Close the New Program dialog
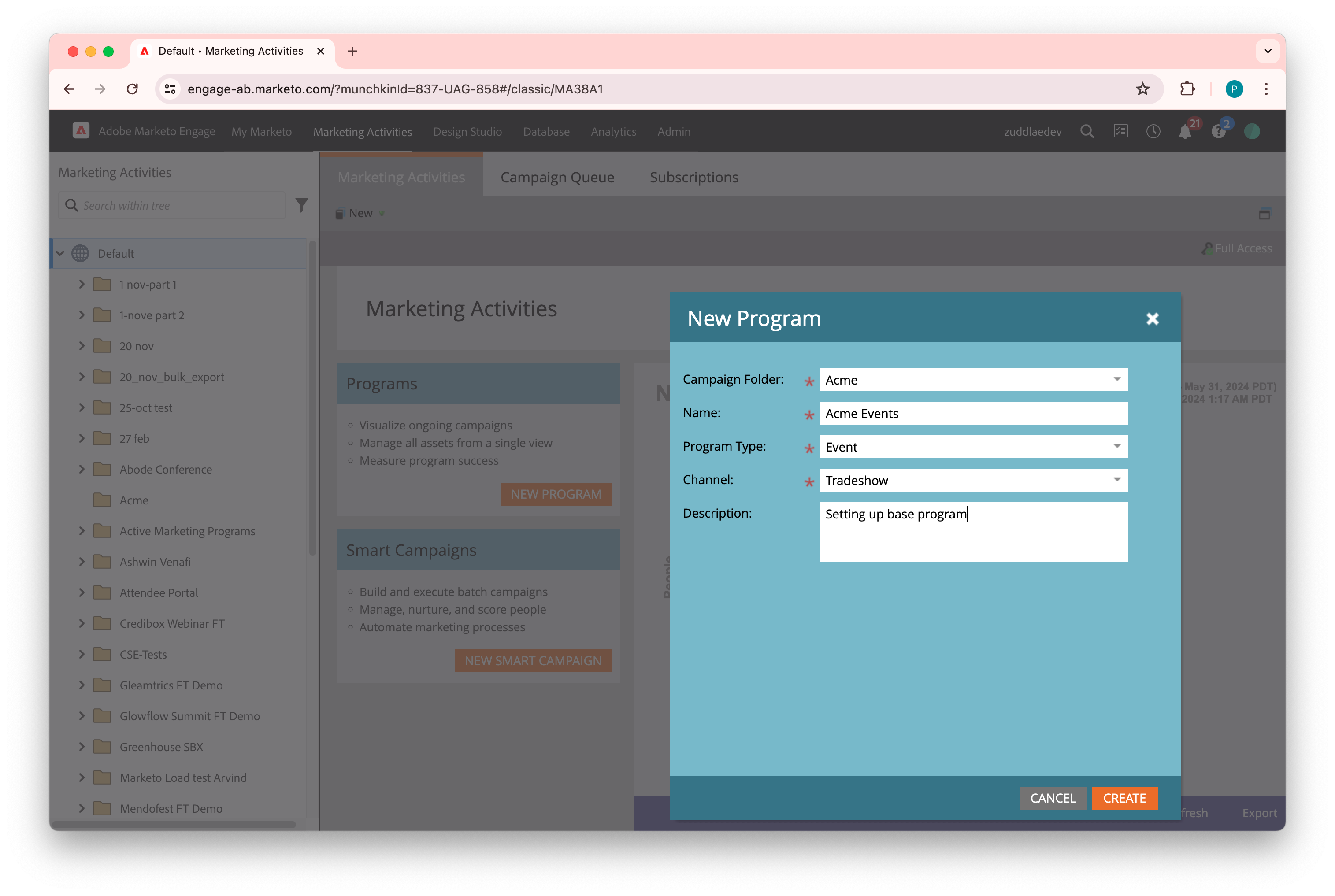 click(1152, 319)
